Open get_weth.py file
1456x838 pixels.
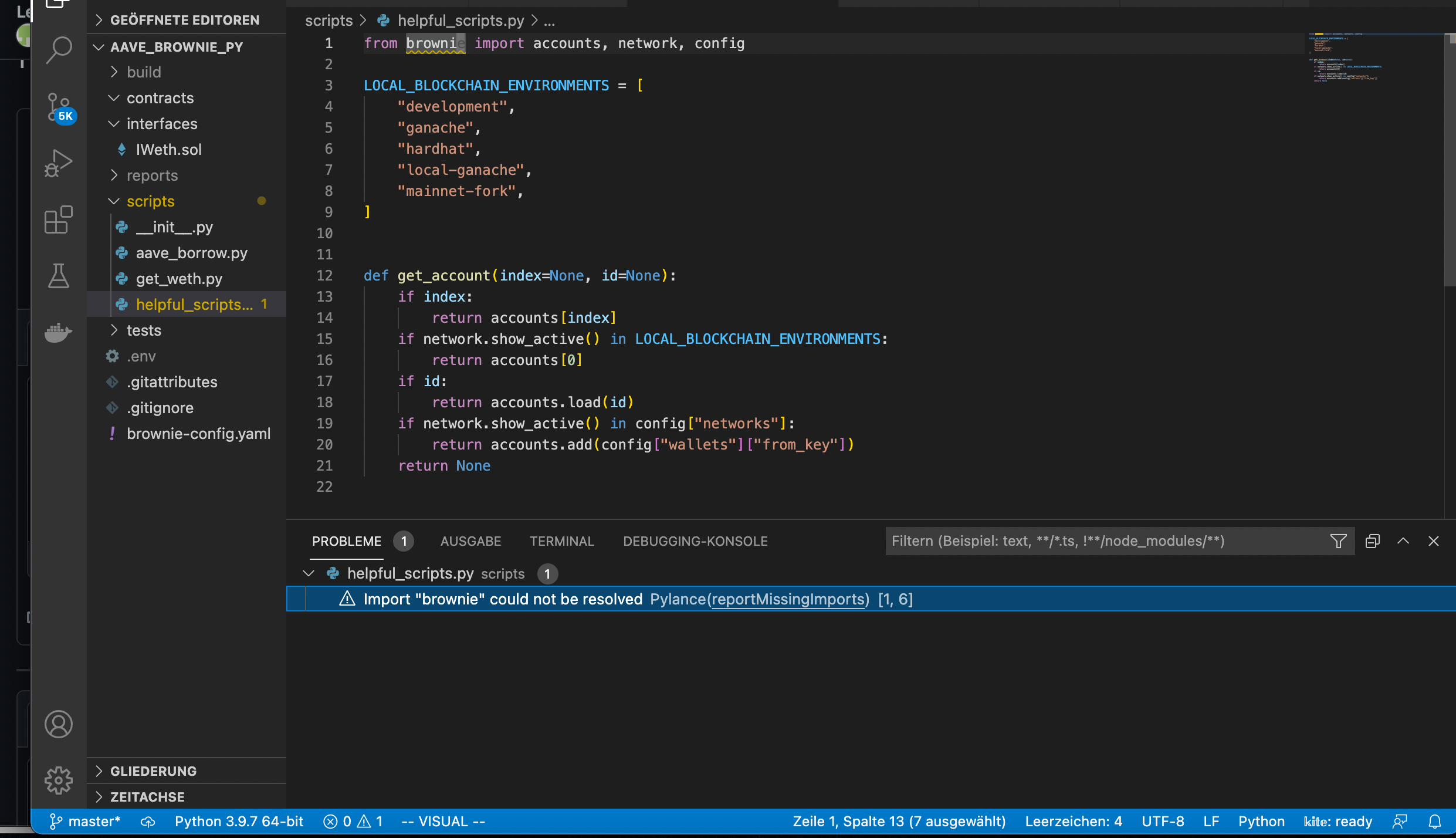click(x=187, y=279)
